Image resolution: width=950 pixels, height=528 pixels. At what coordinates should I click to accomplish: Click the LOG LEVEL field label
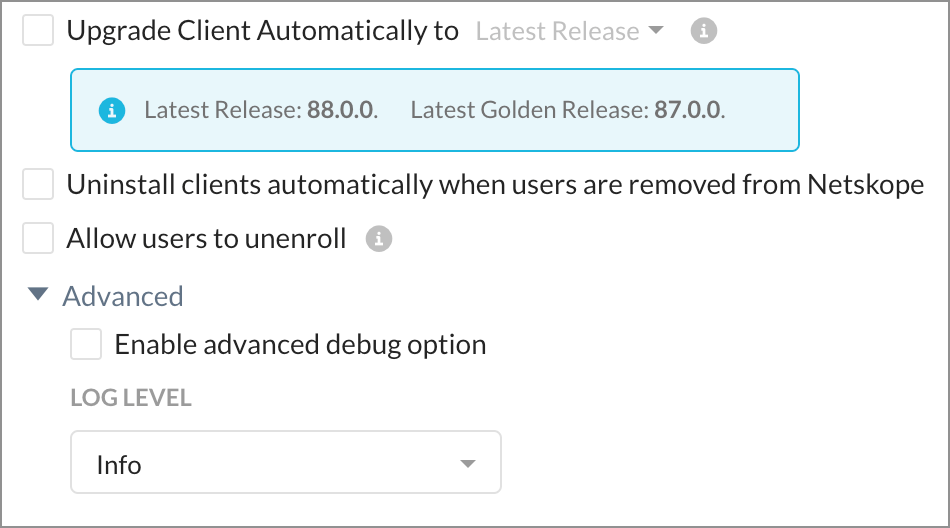(131, 398)
